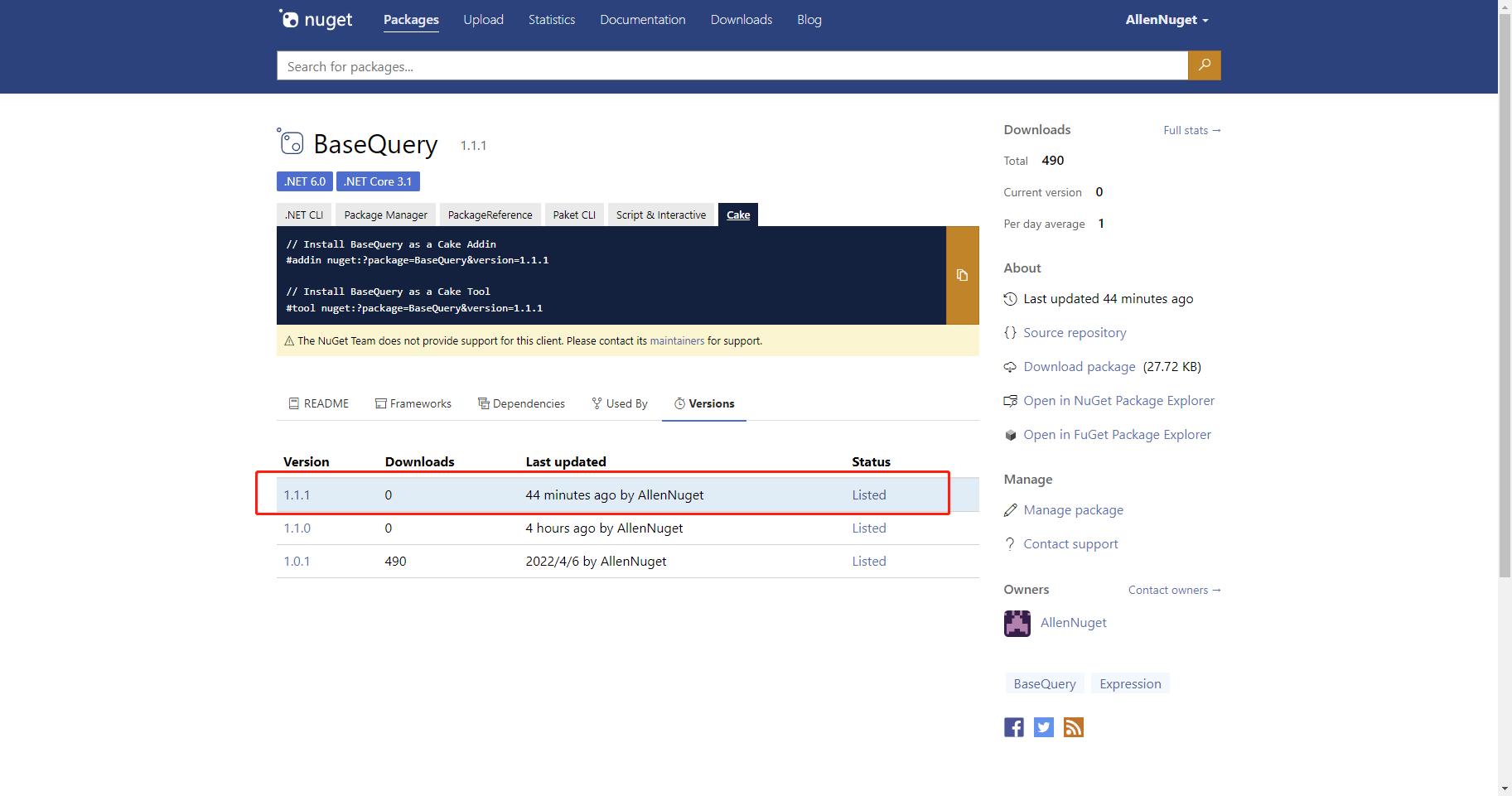
Task: Click the Expression tag
Action: click(x=1130, y=683)
